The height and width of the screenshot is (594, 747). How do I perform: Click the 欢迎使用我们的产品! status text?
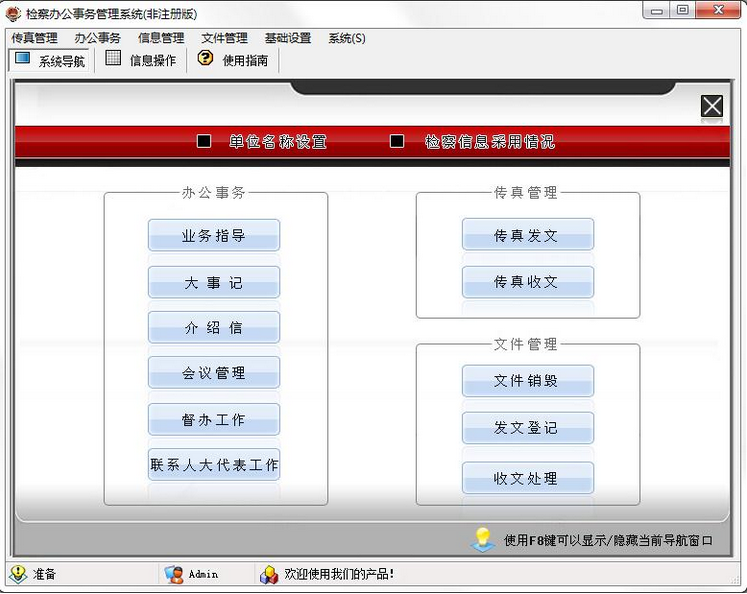click(x=339, y=574)
